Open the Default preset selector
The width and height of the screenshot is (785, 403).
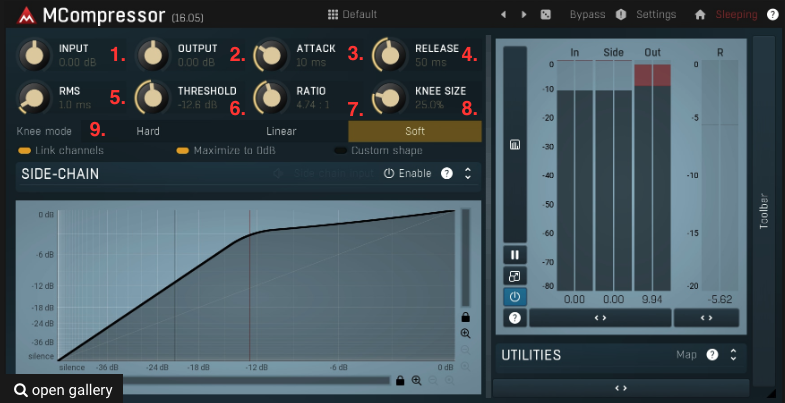tap(352, 15)
